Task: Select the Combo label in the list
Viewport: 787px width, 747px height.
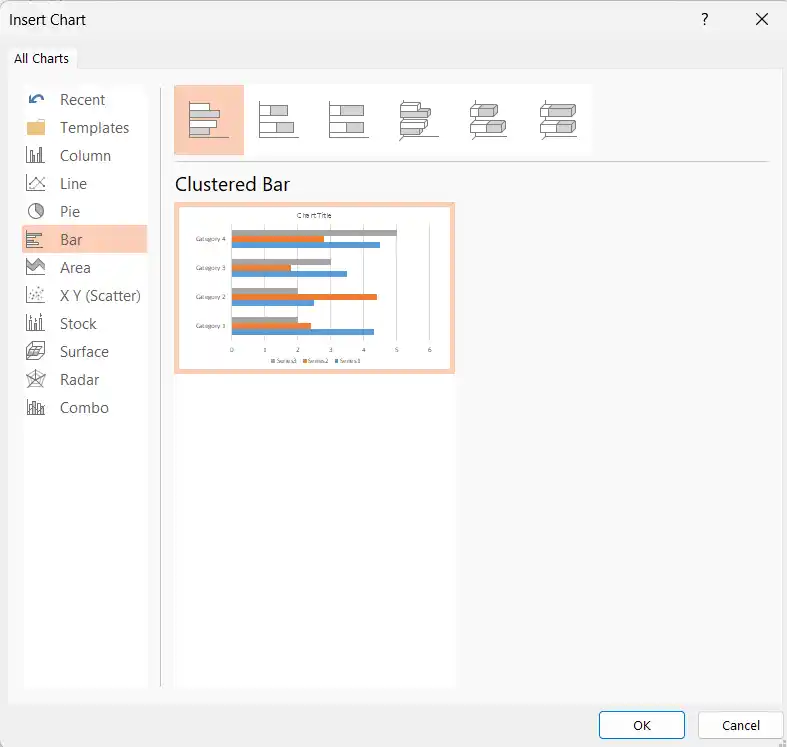Action: (84, 408)
